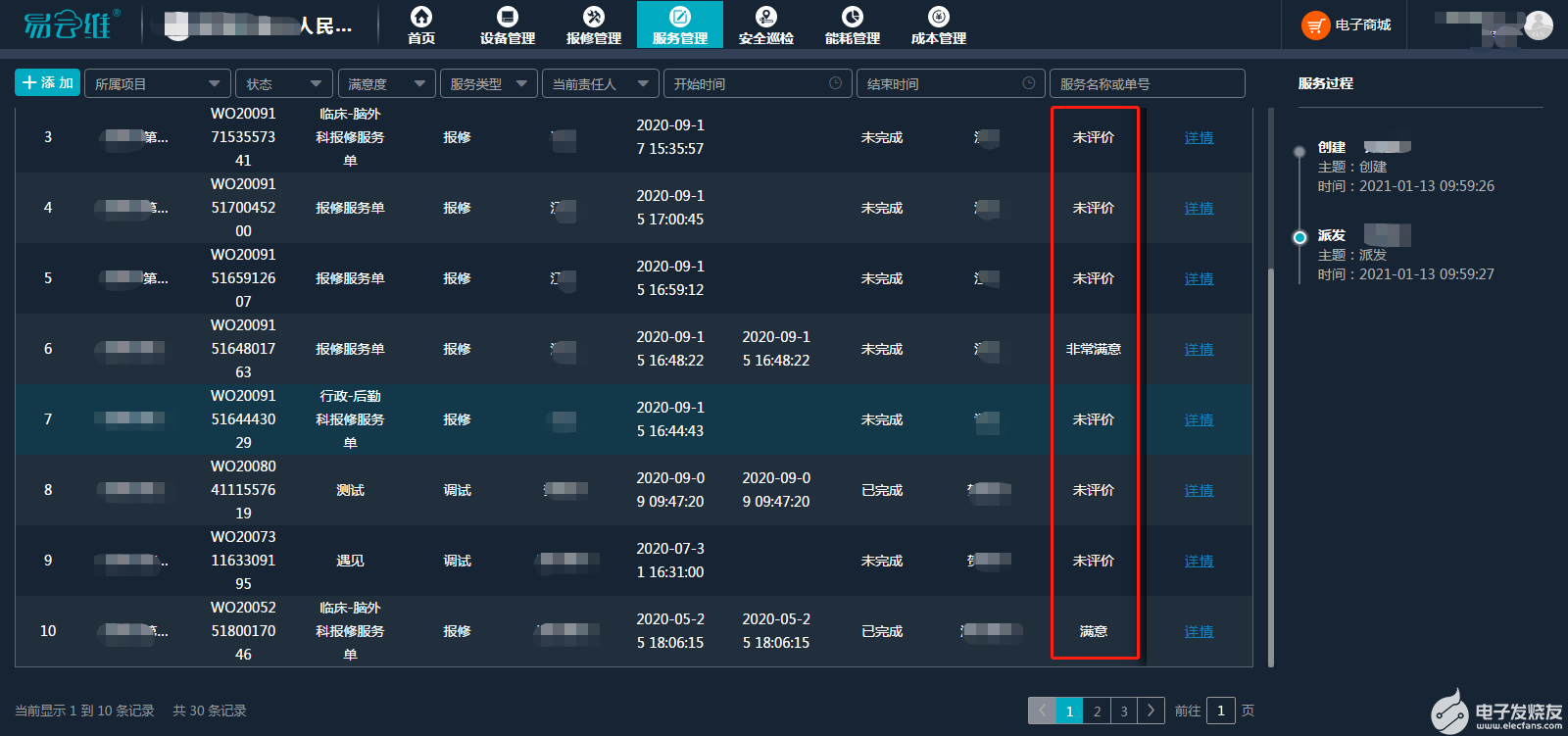
Task: Click the 派发 timeline marker
Action: (x=1299, y=237)
